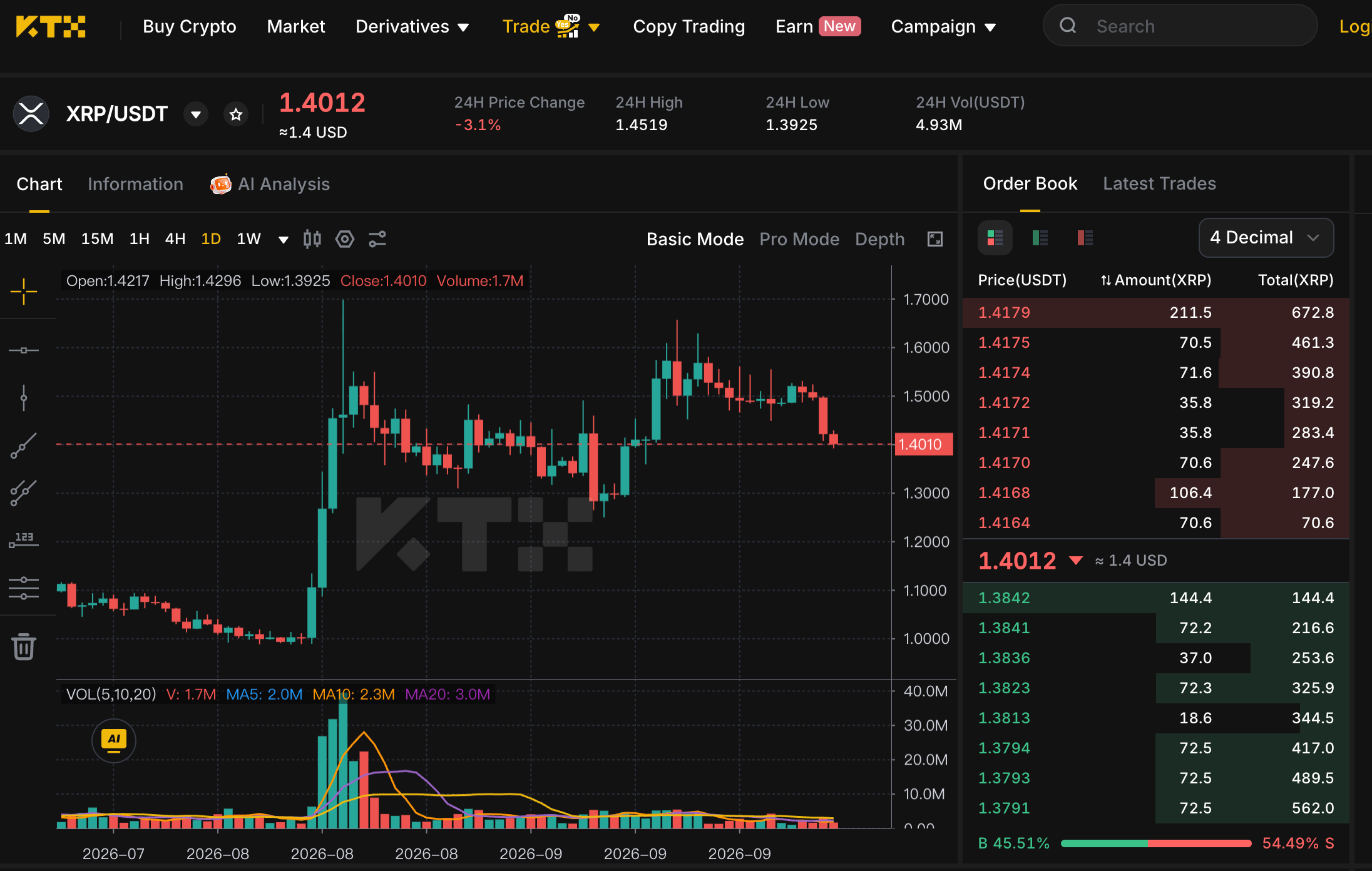The height and width of the screenshot is (871, 1372).
Task: Switch chart to Depth view
Action: (x=880, y=239)
